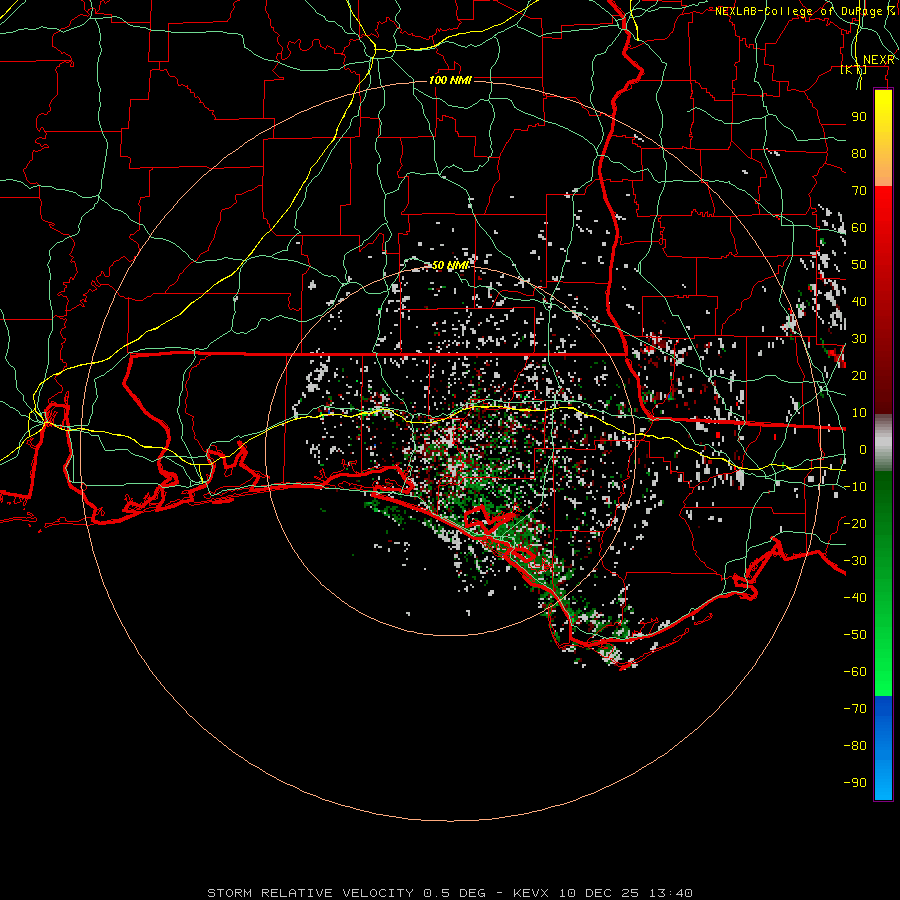
Task: Click the 80 value on velocity scale
Action: [859, 154]
